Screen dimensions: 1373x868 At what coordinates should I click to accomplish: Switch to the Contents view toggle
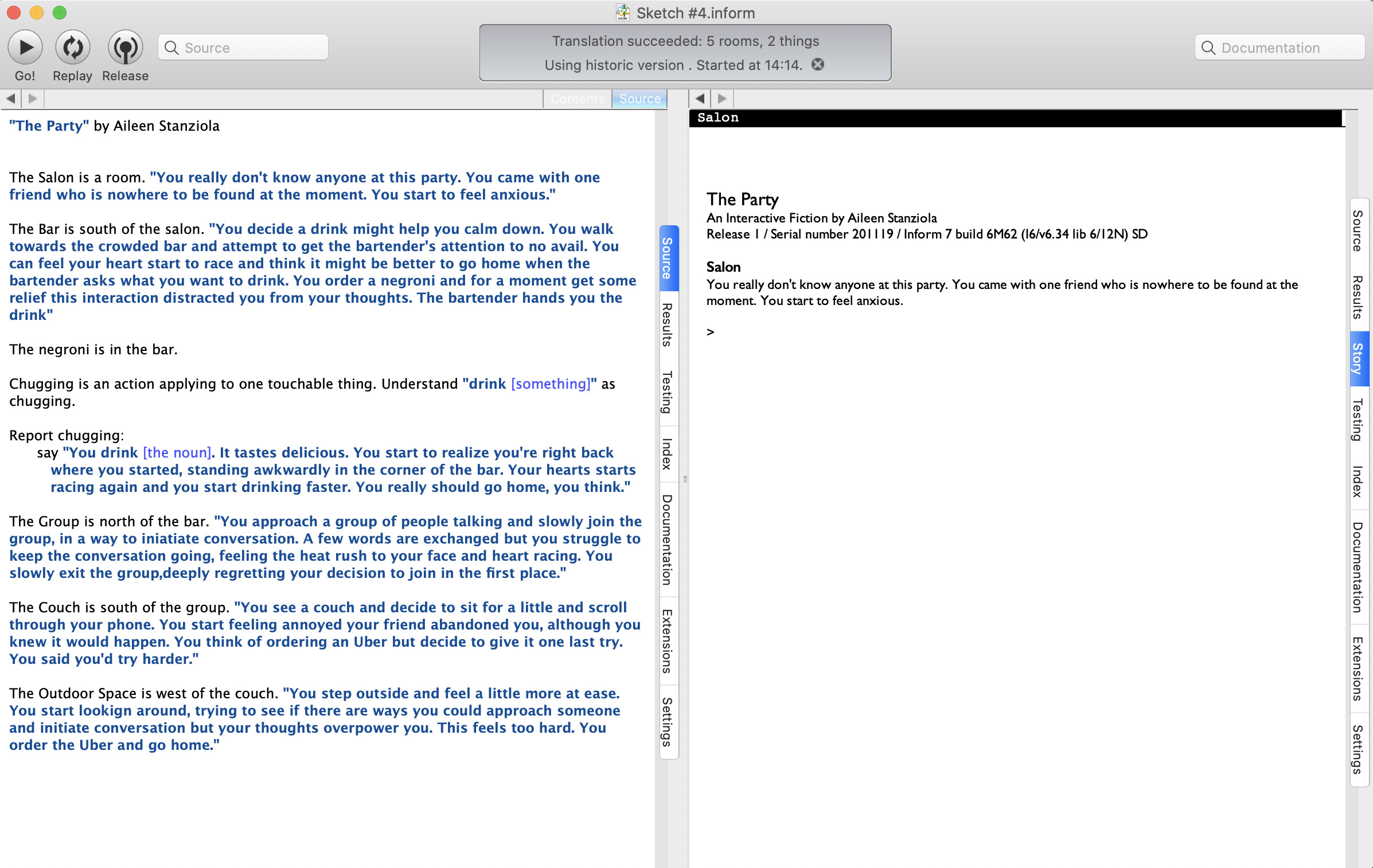click(x=577, y=99)
